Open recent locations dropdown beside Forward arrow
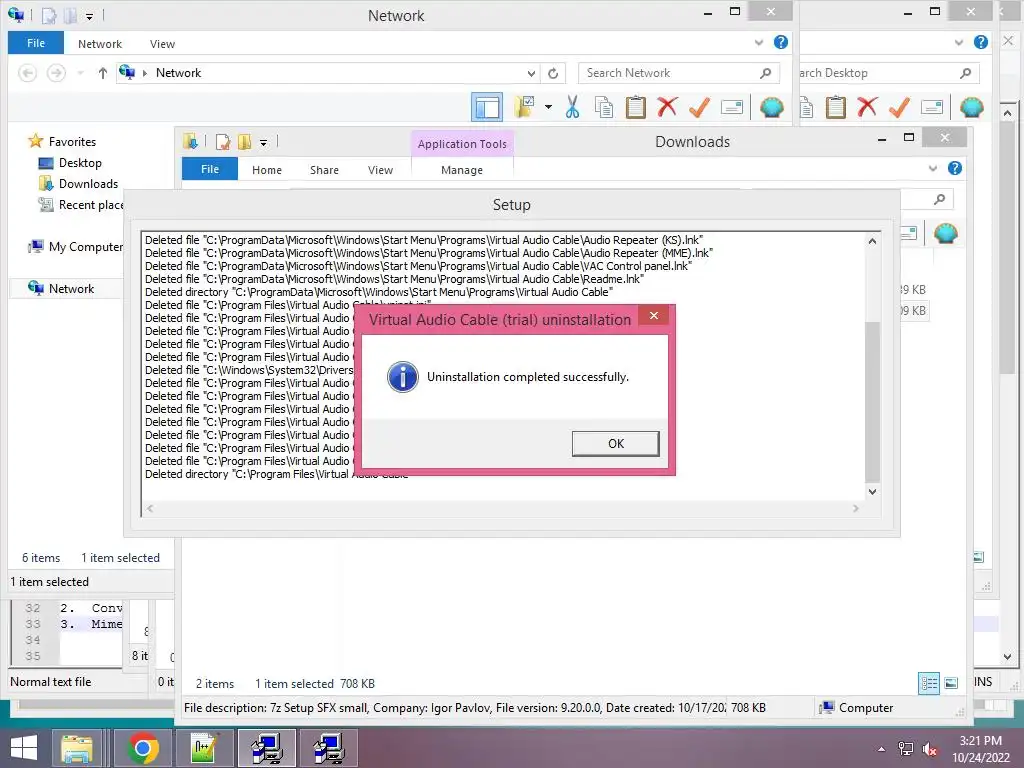Screen dimensions: 1024x768 [80, 73]
